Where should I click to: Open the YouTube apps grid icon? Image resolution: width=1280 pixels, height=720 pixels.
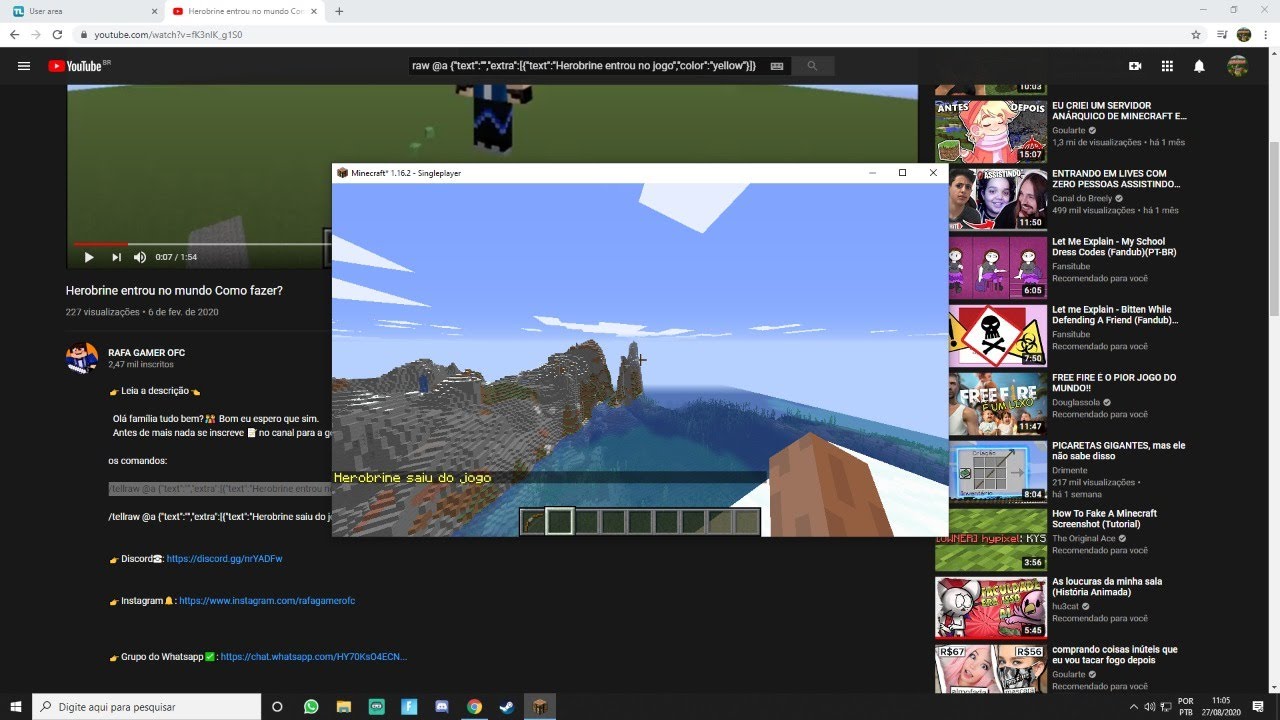(x=1167, y=66)
